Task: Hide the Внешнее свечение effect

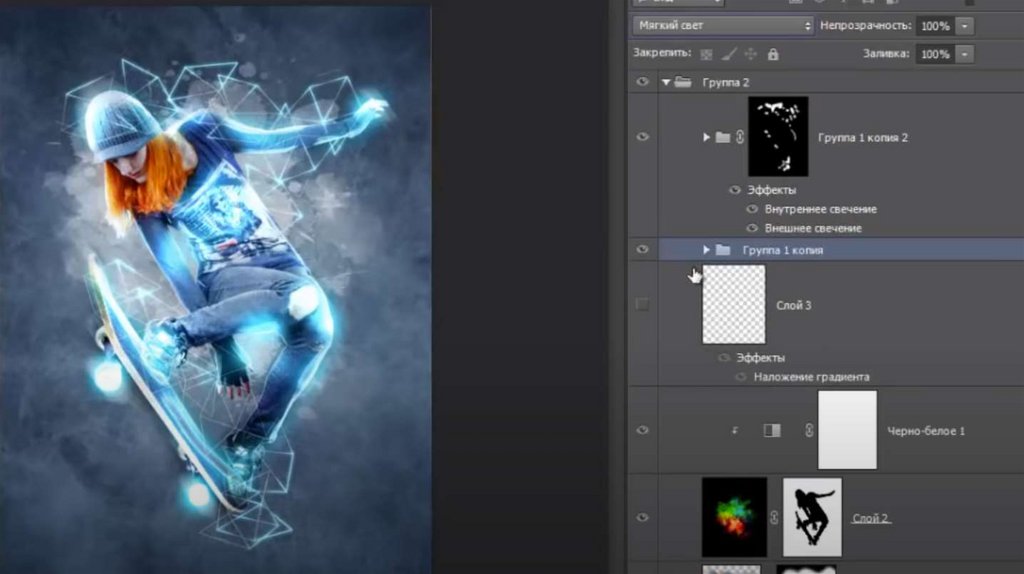Action: click(x=753, y=228)
